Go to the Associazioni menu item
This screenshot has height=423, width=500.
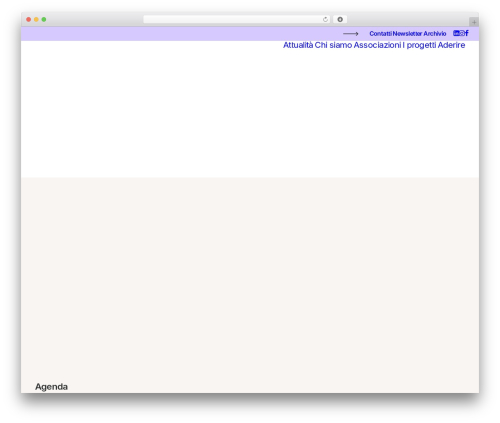point(377,45)
